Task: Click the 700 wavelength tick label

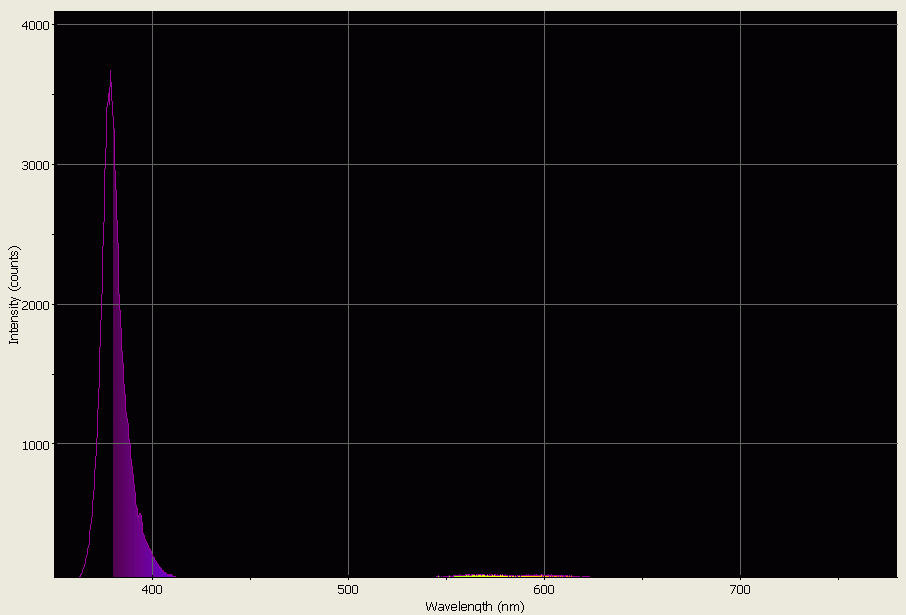Action: [x=741, y=590]
